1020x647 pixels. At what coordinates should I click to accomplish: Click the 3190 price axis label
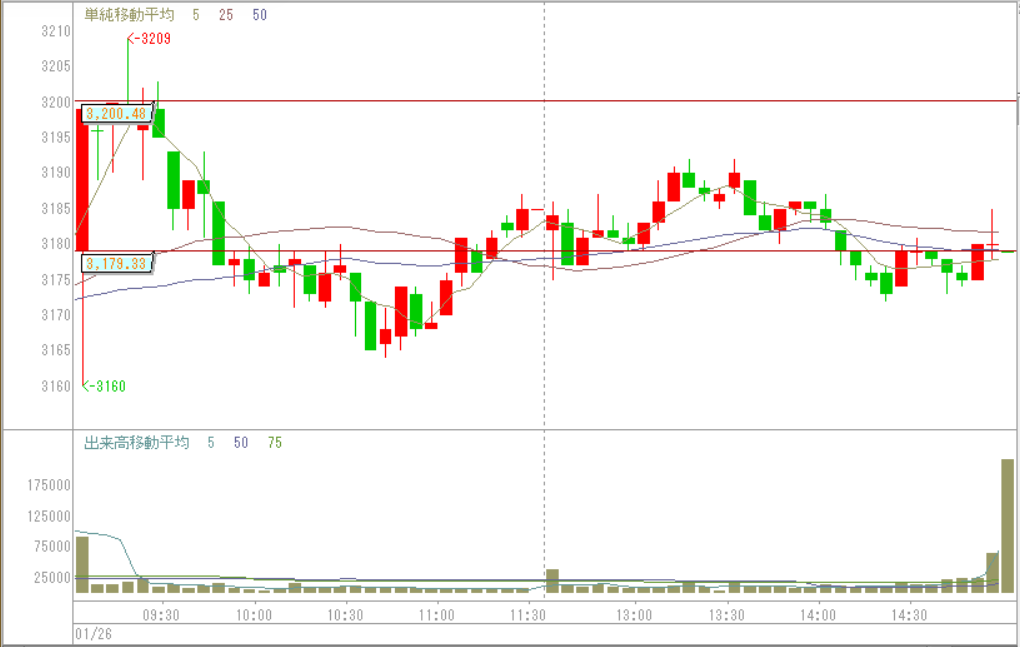(x=56, y=173)
